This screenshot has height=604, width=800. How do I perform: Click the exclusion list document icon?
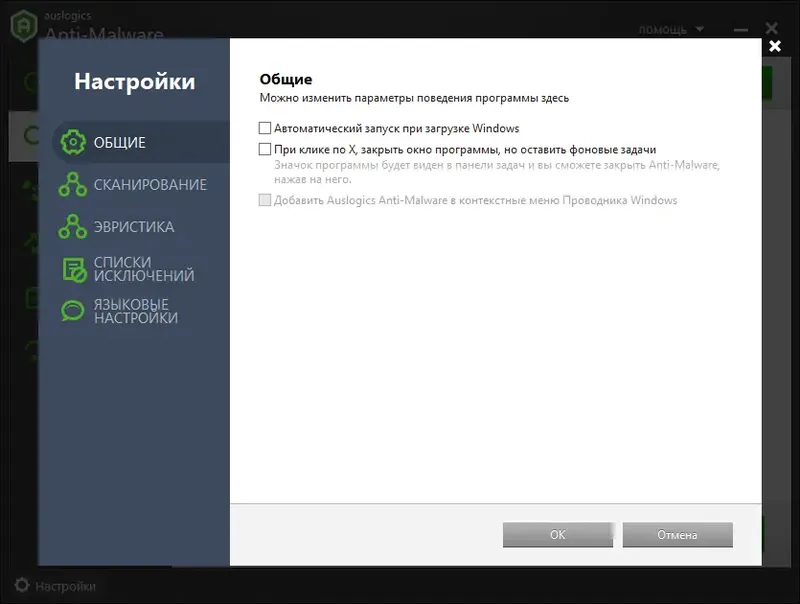tap(74, 266)
